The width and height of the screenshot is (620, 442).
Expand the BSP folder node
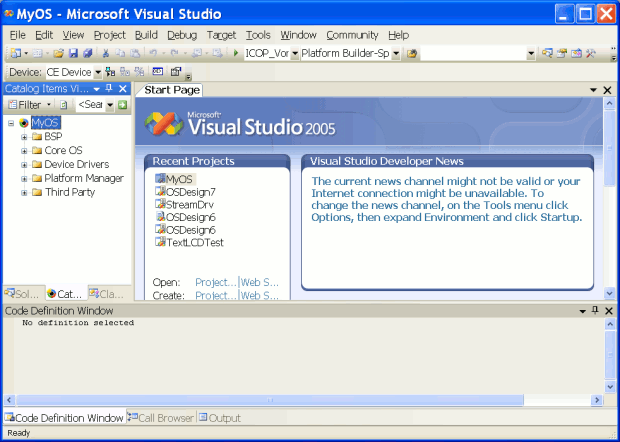tap(24, 137)
